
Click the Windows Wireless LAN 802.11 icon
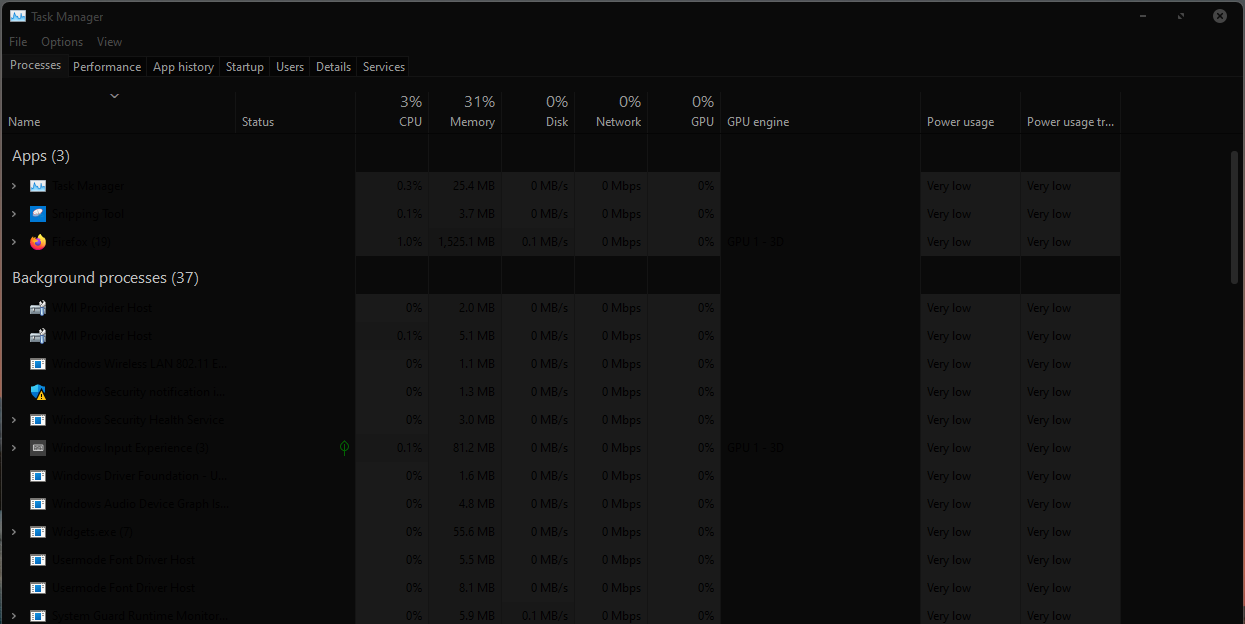click(x=37, y=363)
